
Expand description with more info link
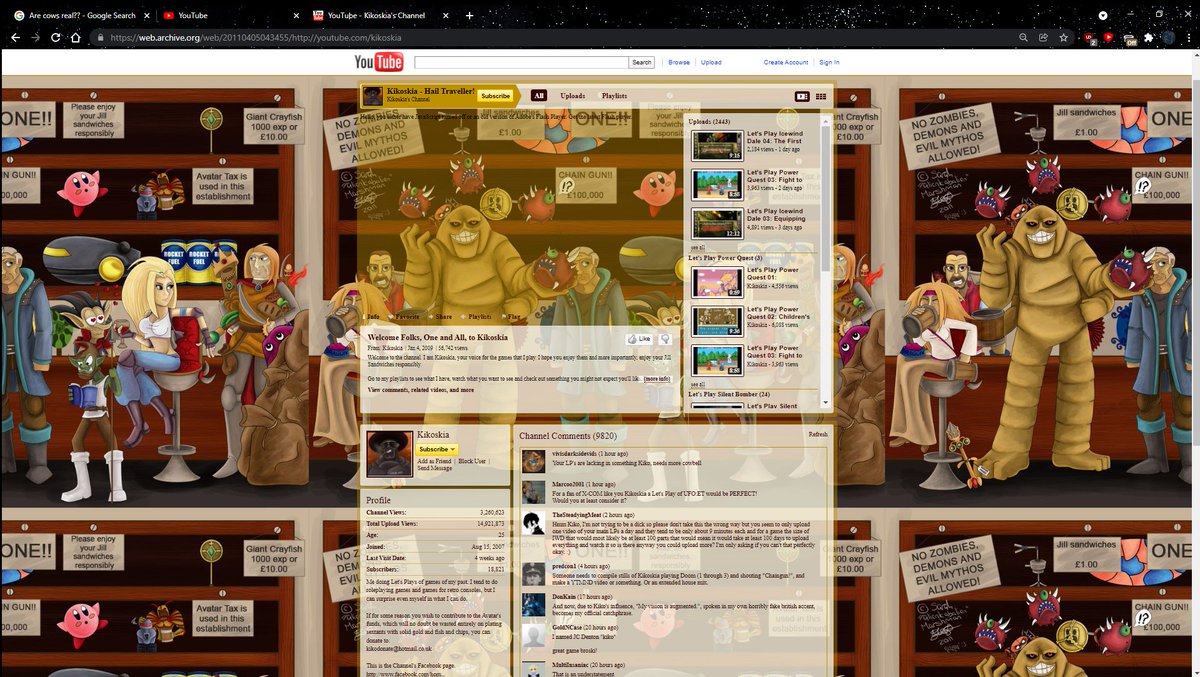point(657,379)
